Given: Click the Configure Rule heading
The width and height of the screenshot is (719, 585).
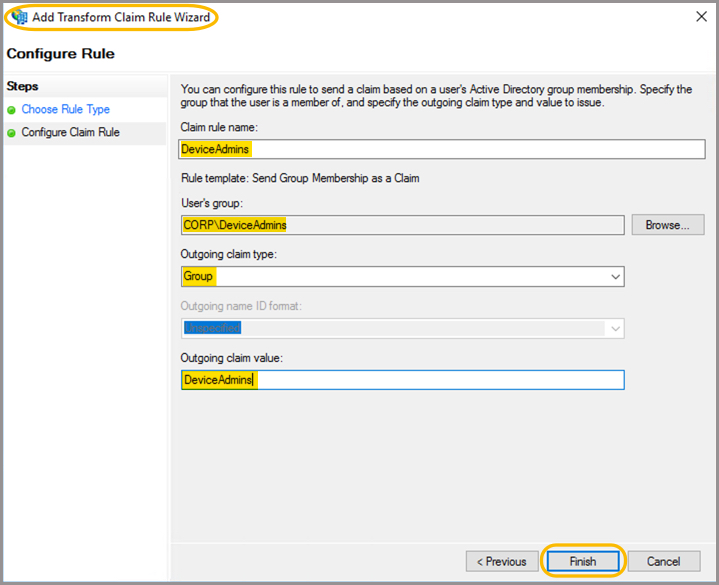Looking at the screenshot, I should pyautogui.click(x=60, y=54).
